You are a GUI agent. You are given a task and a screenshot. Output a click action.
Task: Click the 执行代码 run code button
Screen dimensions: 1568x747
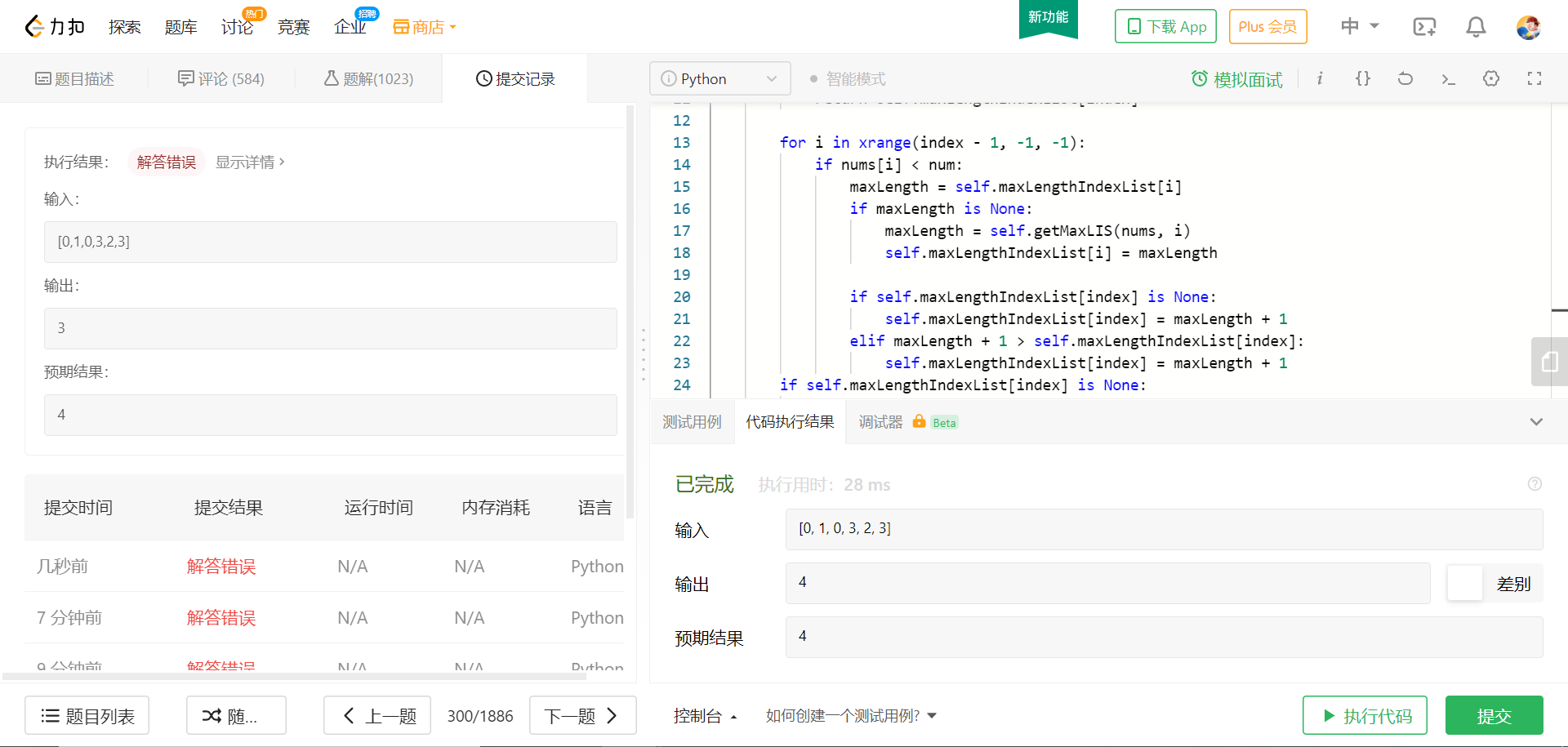[x=1365, y=716]
